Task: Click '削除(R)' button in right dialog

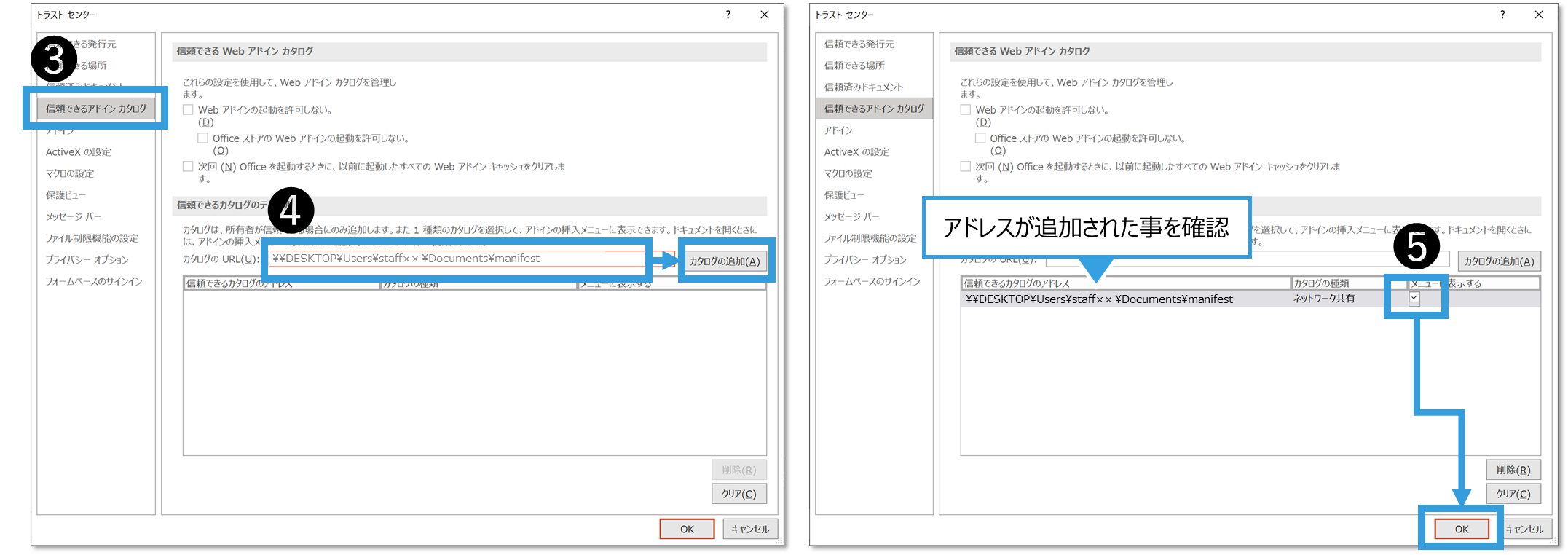Action: tap(1513, 471)
